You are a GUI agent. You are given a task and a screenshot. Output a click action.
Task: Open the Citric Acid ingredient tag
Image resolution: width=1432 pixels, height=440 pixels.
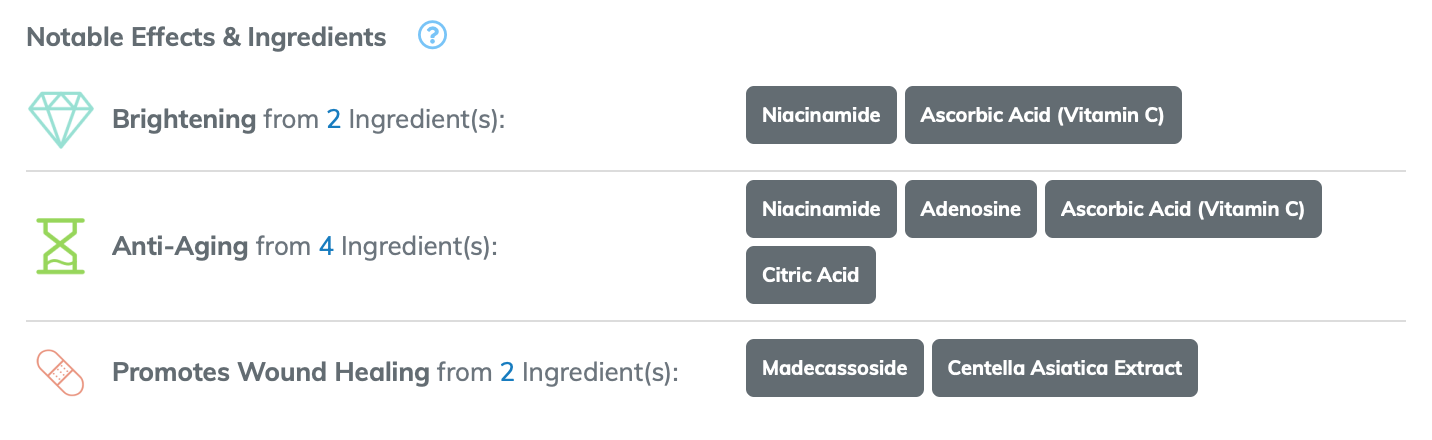click(810, 275)
